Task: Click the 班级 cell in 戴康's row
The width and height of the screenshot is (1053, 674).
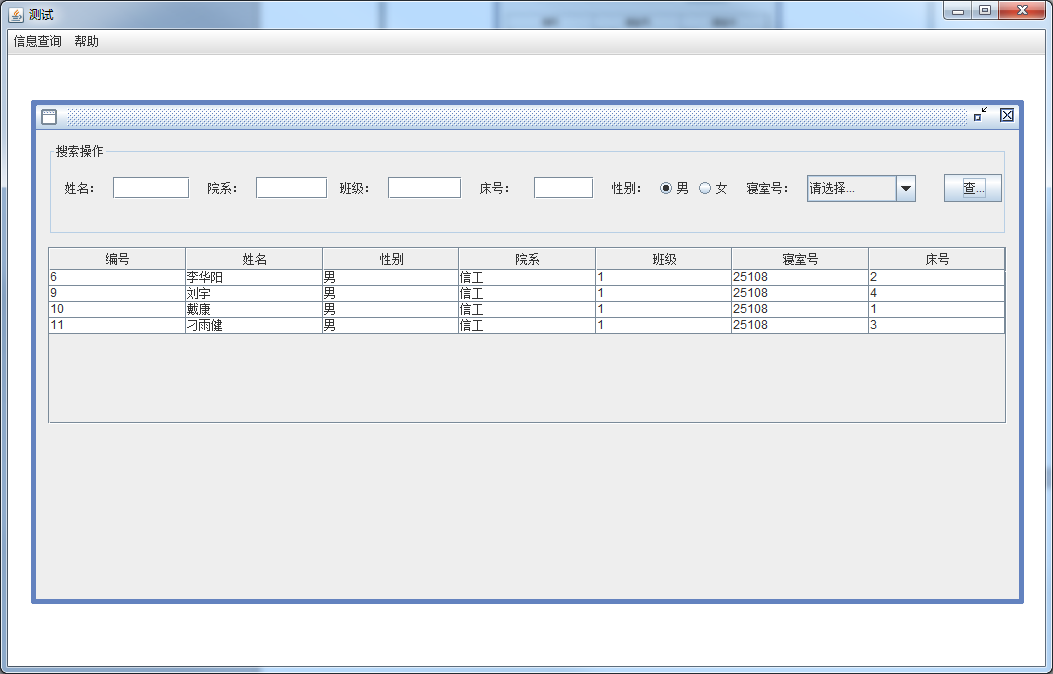Action: pos(663,309)
